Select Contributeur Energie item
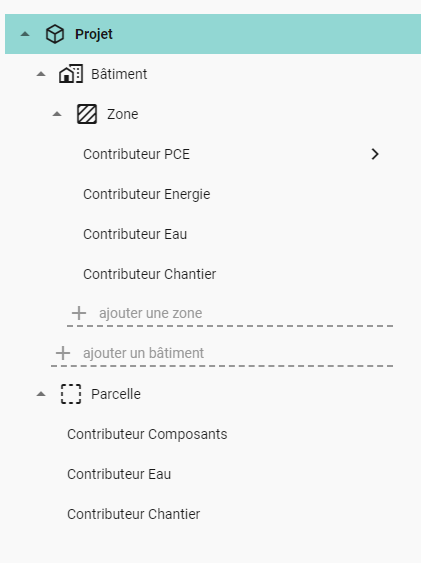 point(147,194)
